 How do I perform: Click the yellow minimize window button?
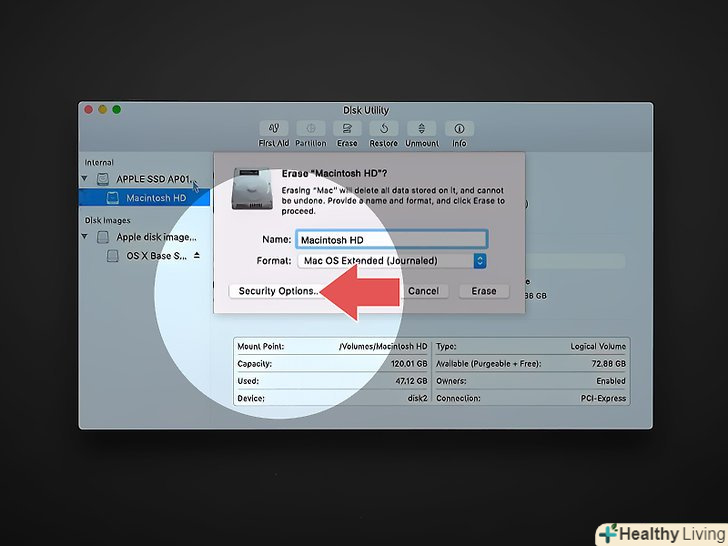(x=103, y=110)
